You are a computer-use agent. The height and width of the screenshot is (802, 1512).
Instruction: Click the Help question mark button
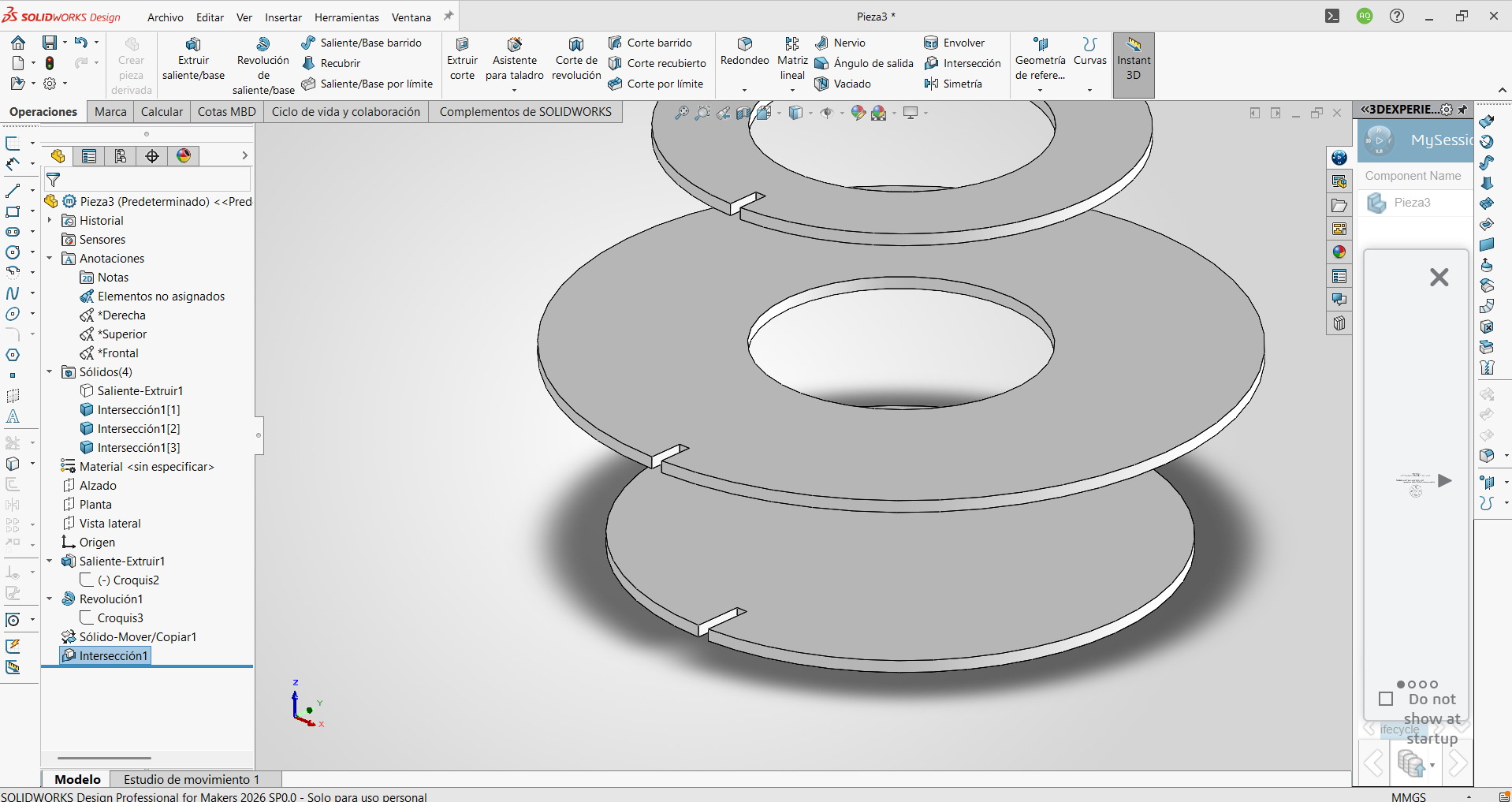coord(1397,16)
